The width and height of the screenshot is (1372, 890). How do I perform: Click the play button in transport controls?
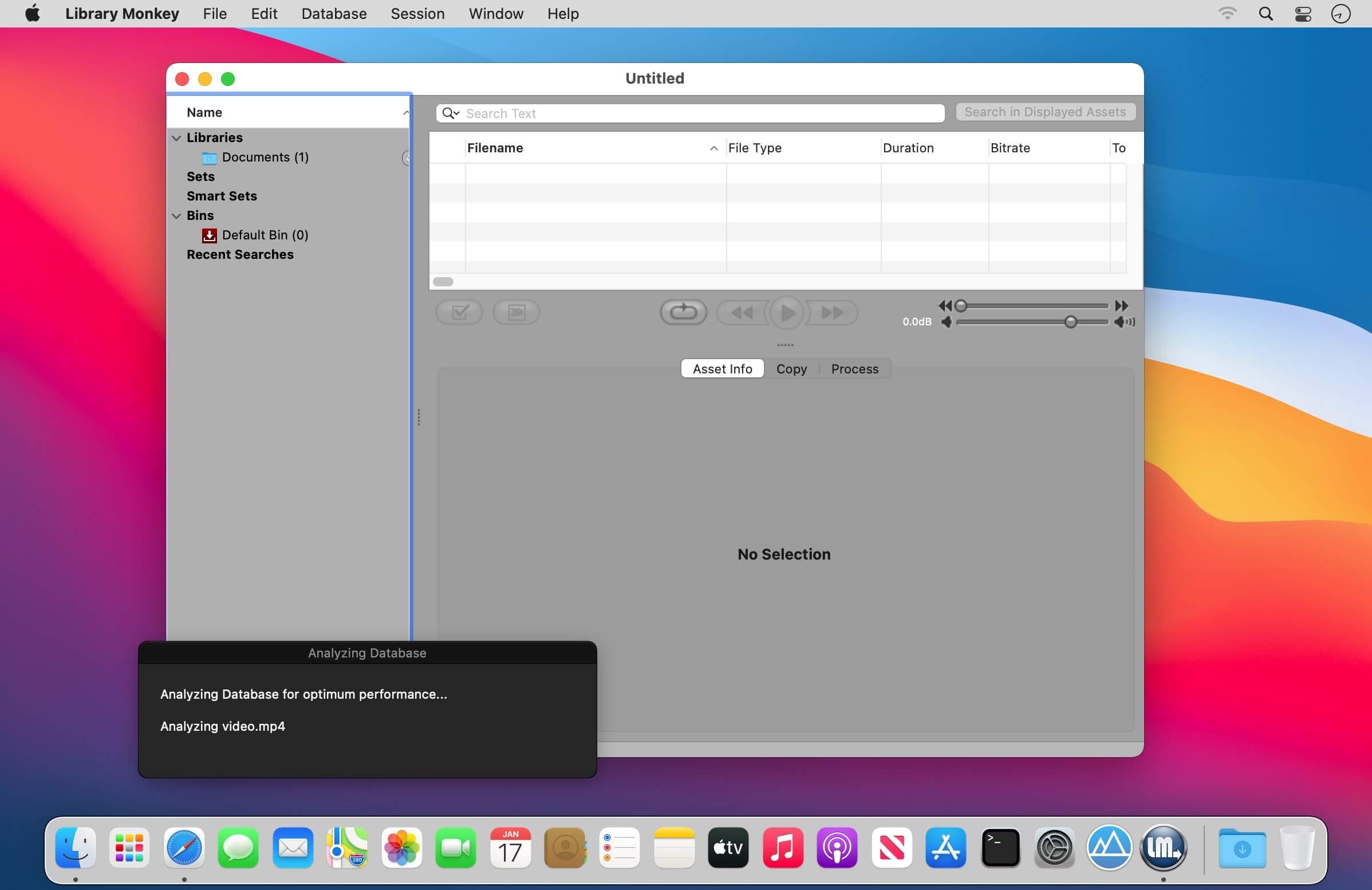[787, 313]
